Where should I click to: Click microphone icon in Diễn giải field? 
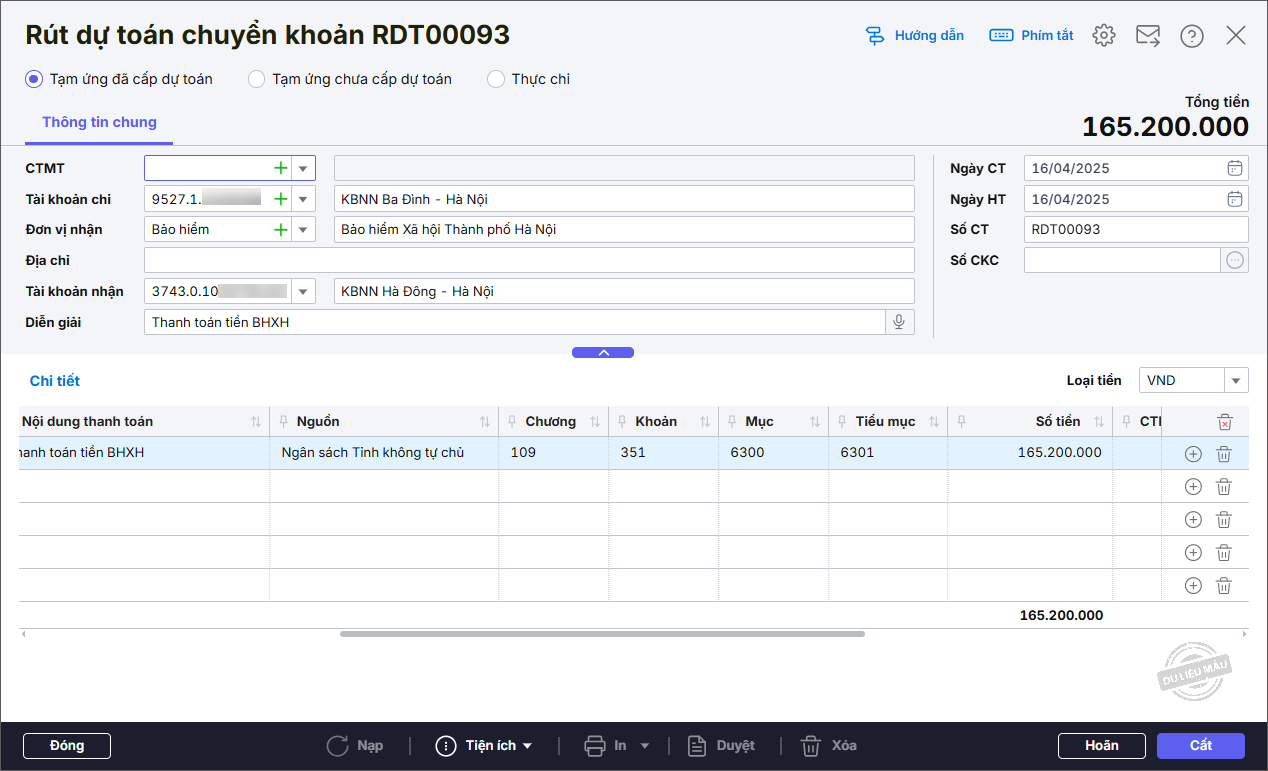(899, 322)
